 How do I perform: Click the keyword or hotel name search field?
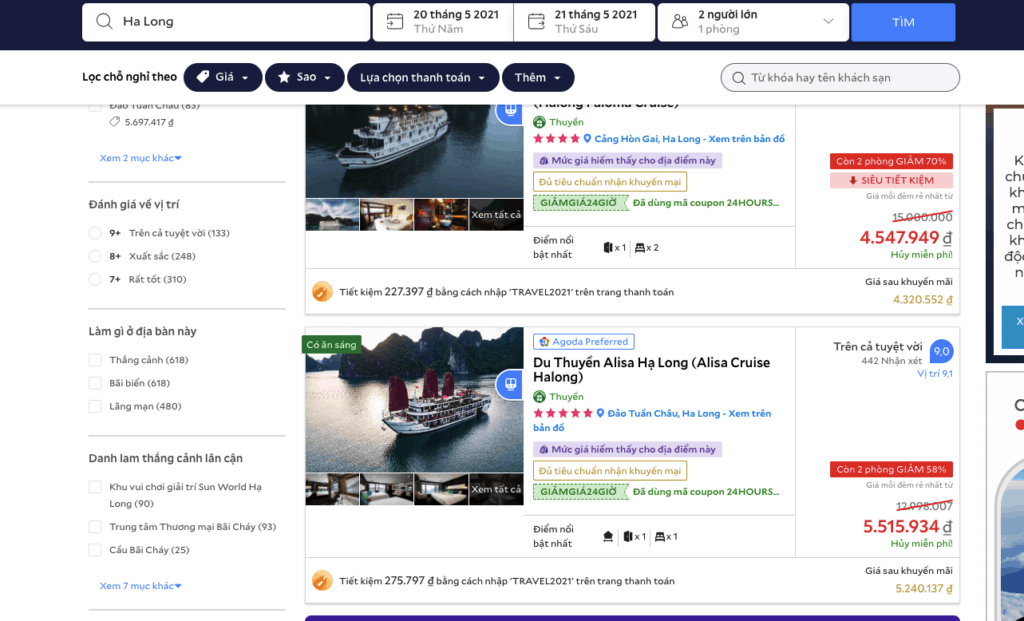coord(840,78)
